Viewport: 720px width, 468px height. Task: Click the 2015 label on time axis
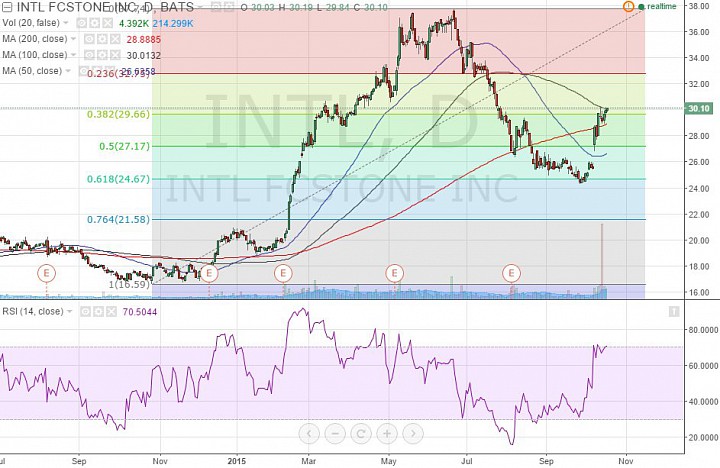(237, 461)
